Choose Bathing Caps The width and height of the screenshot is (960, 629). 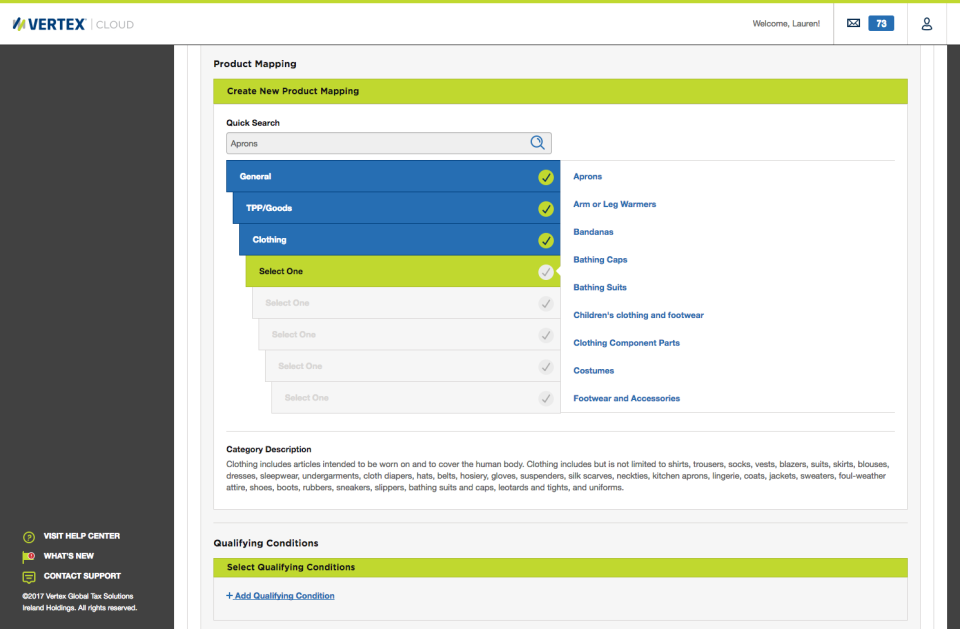tap(600, 260)
